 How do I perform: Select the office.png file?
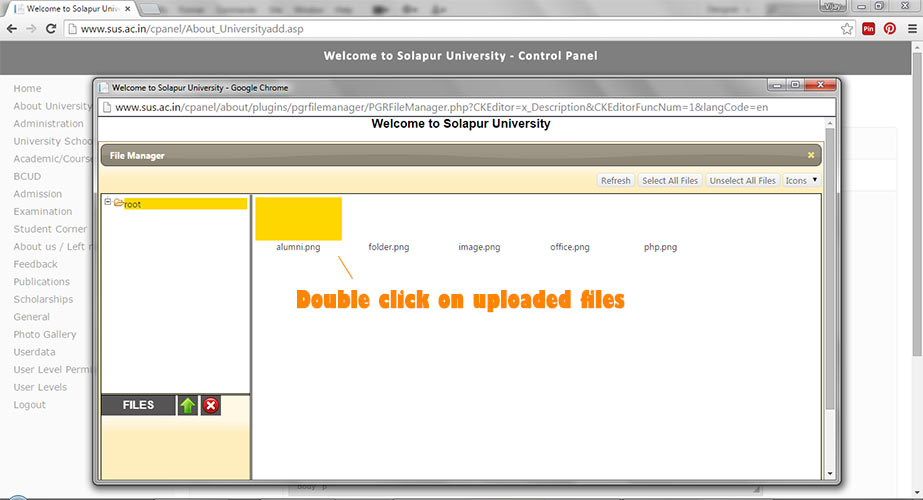tap(570, 247)
